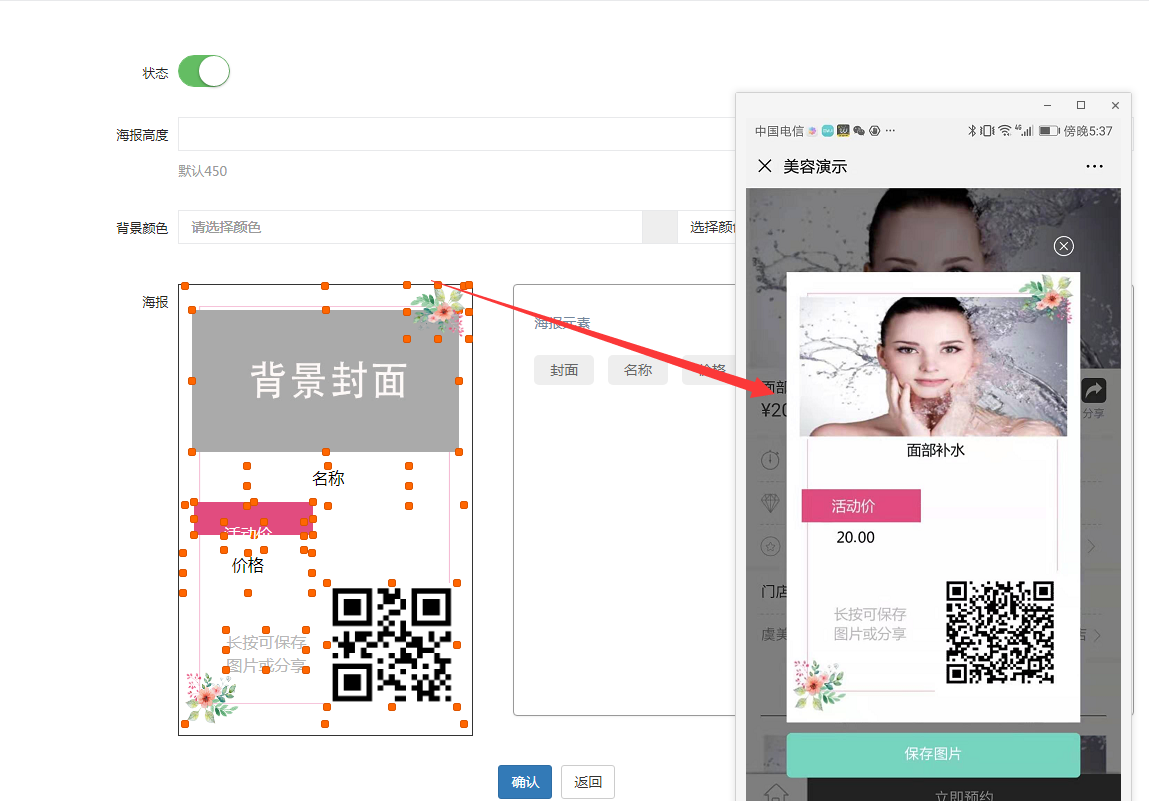Tap the pink 活动价 label in the preview
Viewport: 1161px width, 801px height.
click(x=861, y=506)
